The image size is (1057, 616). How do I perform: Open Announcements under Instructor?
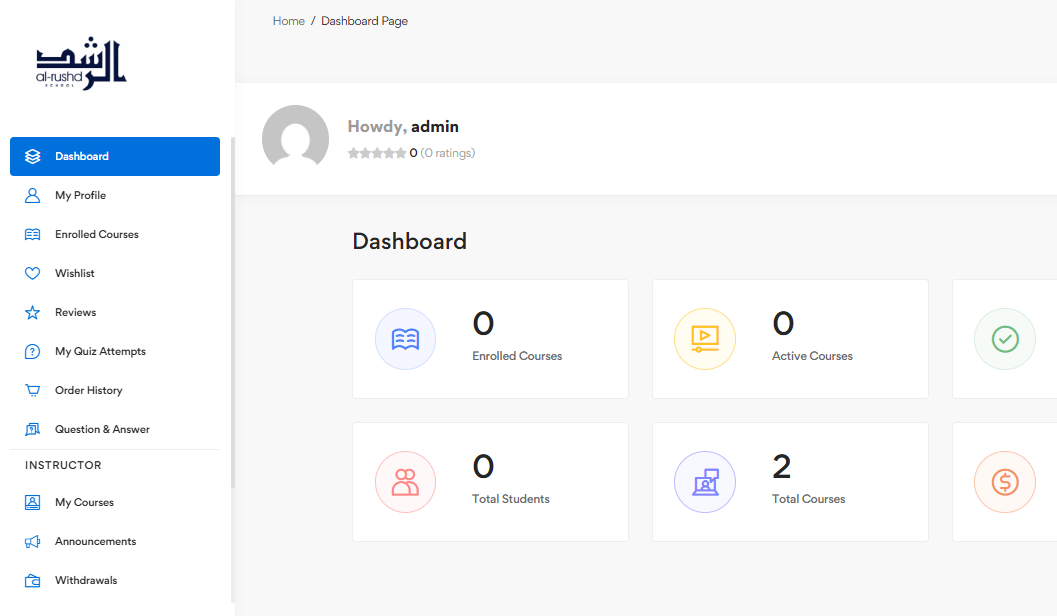click(115, 542)
